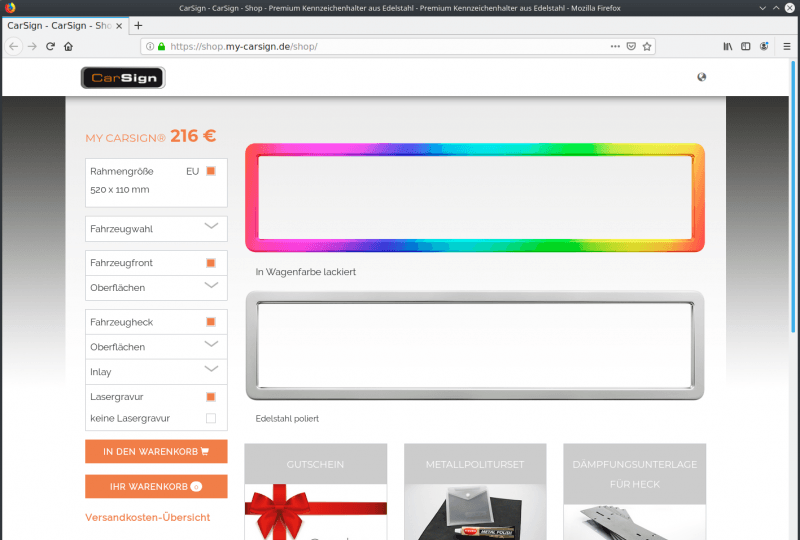The height and width of the screenshot is (540, 800).
Task: Click the Firefox icon in title bar
Action: point(10,8)
